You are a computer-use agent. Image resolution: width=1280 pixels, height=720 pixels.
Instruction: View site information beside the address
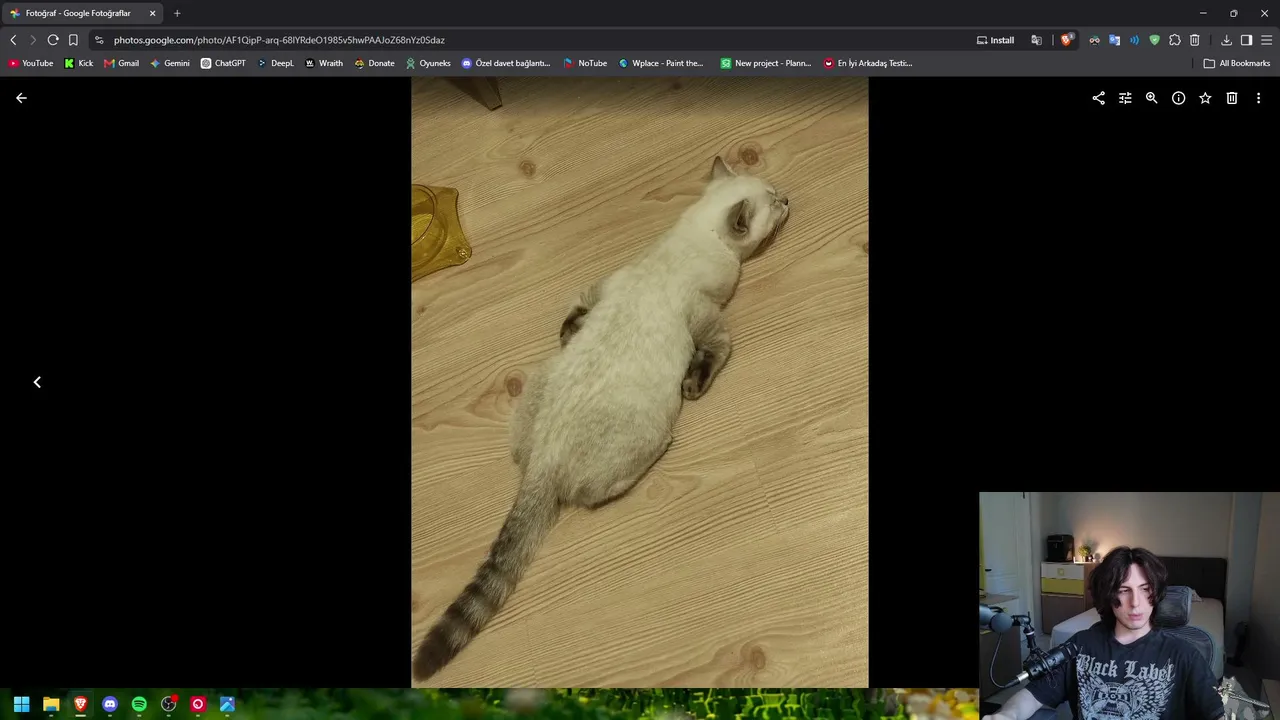[x=98, y=40]
